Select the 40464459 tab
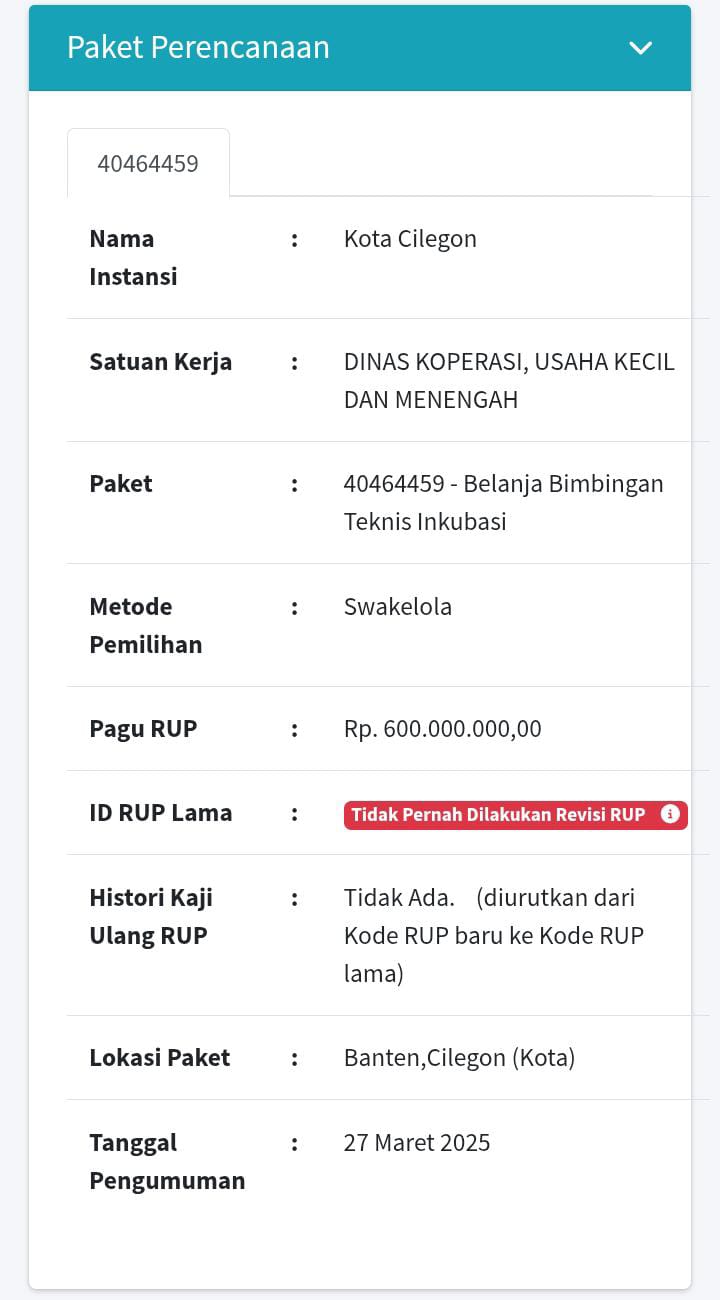The image size is (720, 1300). (x=148, y=164)
